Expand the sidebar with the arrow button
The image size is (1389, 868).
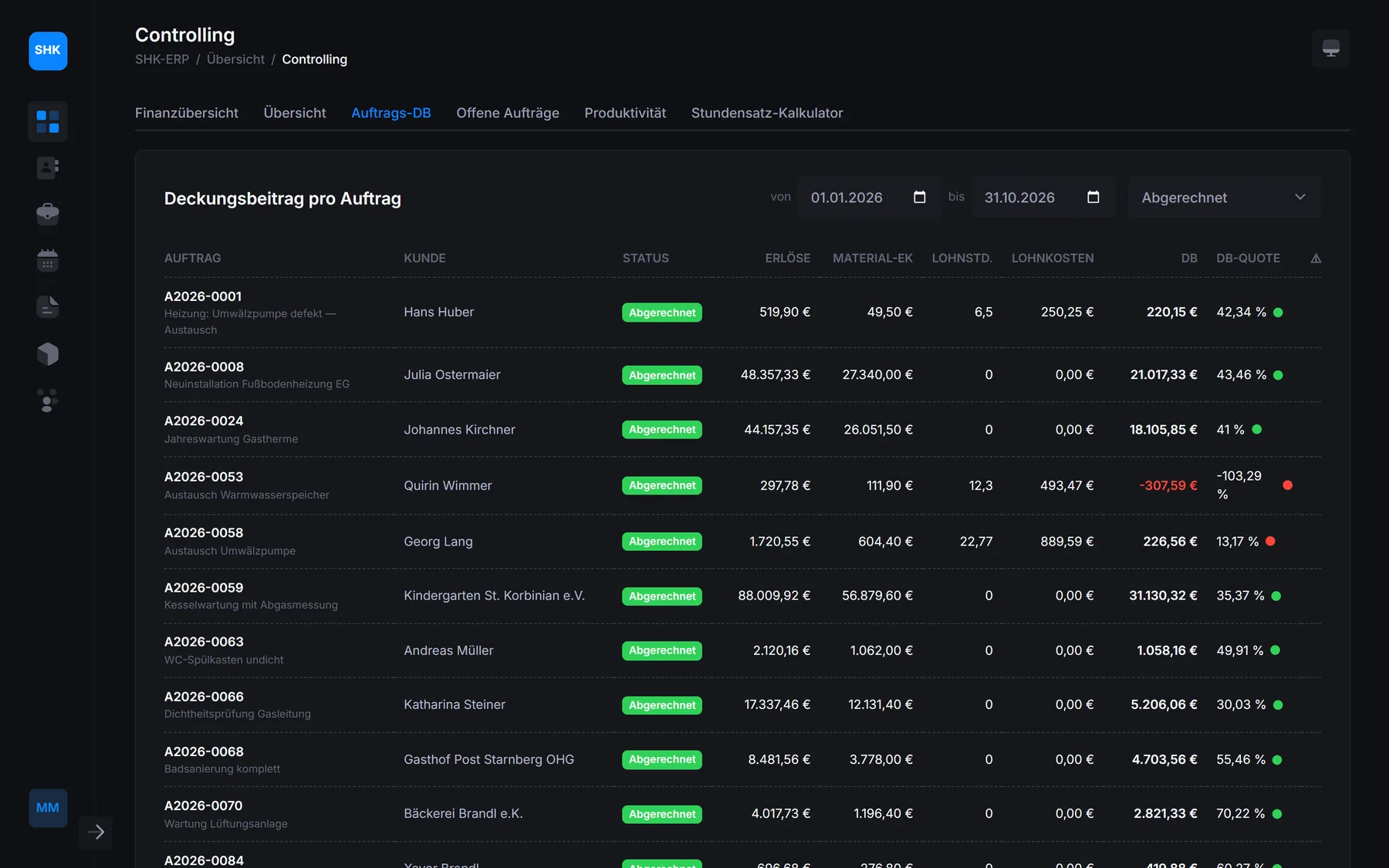click(x=96, y=832)
